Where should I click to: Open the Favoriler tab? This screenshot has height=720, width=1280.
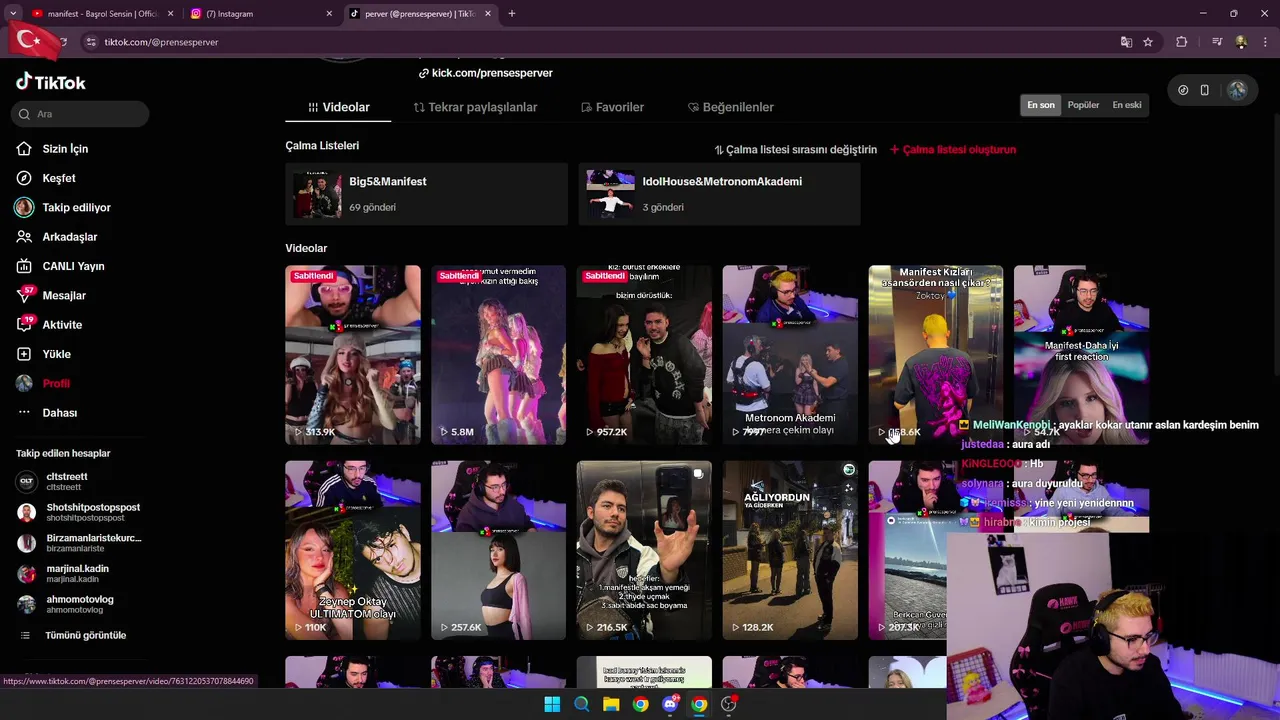tap(611, 107)
